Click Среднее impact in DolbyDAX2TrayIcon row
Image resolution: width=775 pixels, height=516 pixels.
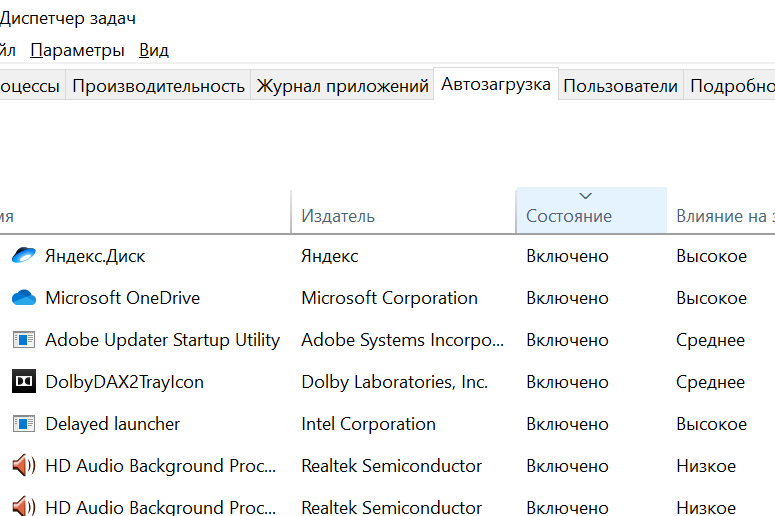710,382
